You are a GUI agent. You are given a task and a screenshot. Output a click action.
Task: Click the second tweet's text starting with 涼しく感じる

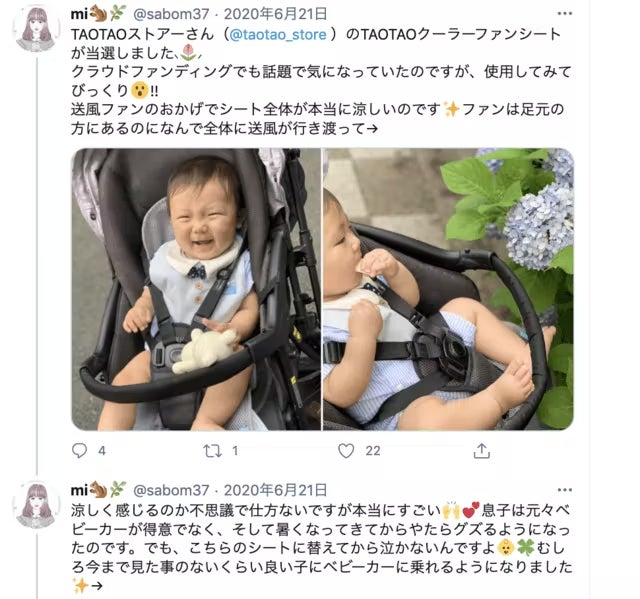(322, 548)
